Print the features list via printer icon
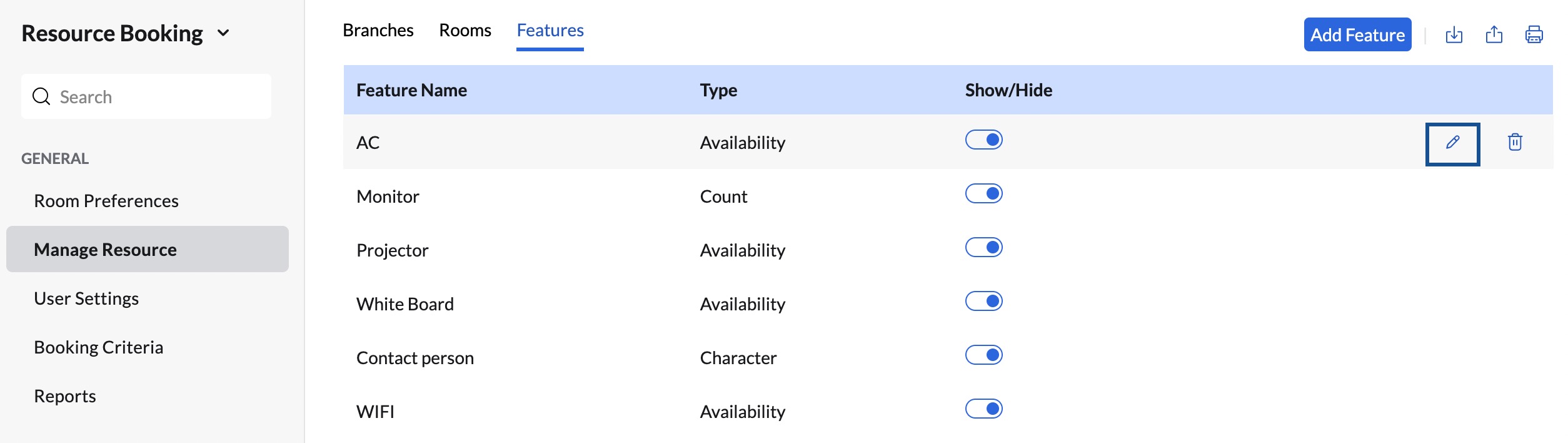The height and width of the screenshot is (443, 1568). point(1534,35)
